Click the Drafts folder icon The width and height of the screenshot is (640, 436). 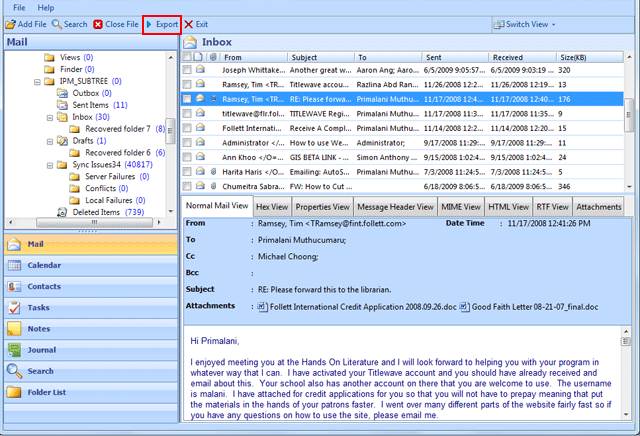[62, 141]
